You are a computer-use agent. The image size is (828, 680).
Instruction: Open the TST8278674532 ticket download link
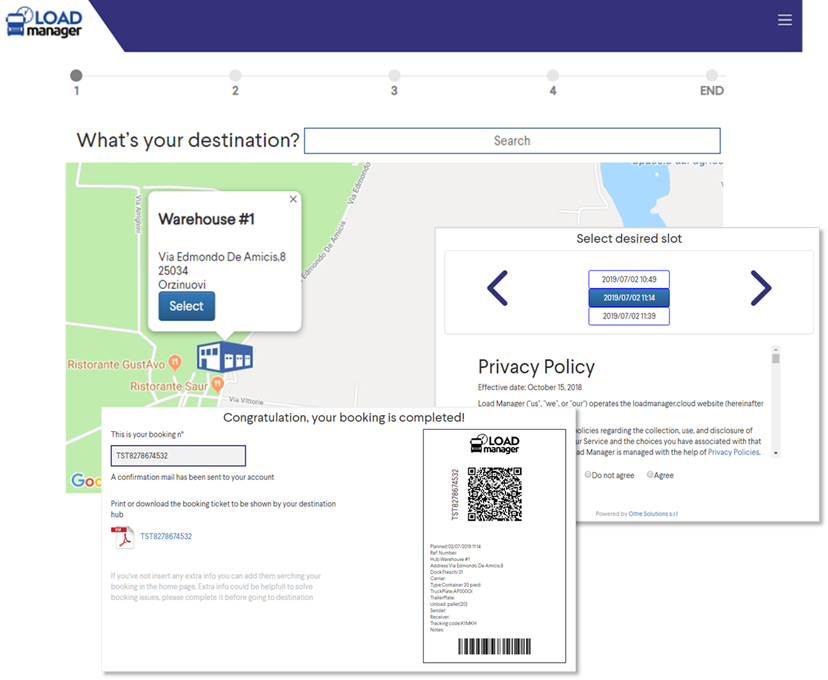pos(166,537)
